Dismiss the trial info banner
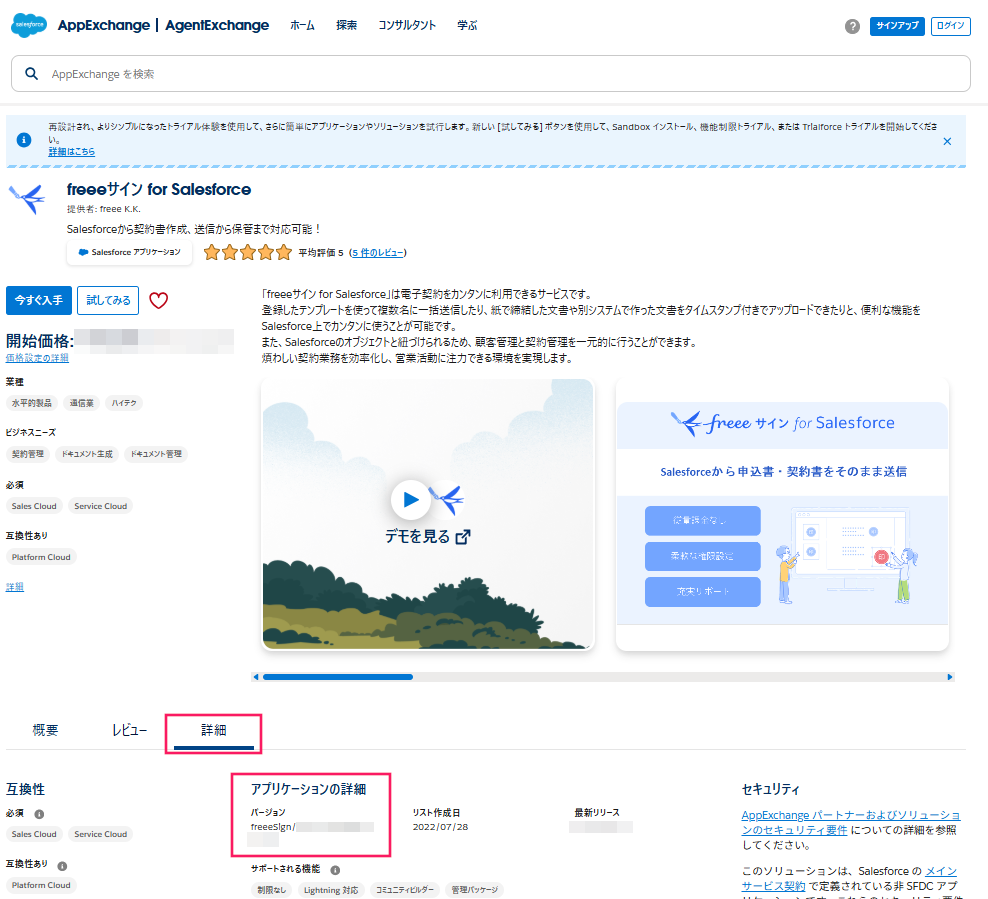Image resolution: width=988 pixels, height=899 pixels. (947, 141)
